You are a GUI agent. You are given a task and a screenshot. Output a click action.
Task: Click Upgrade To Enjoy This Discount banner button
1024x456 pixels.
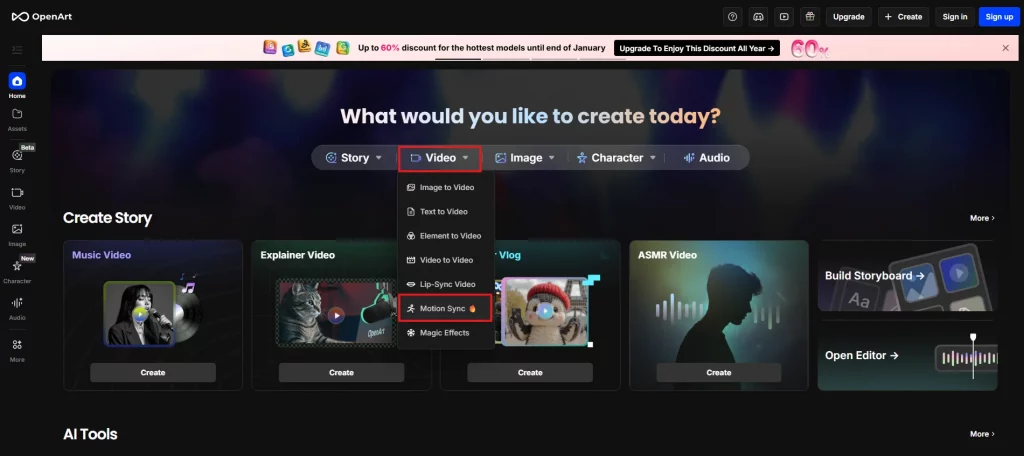pos(697,48)
